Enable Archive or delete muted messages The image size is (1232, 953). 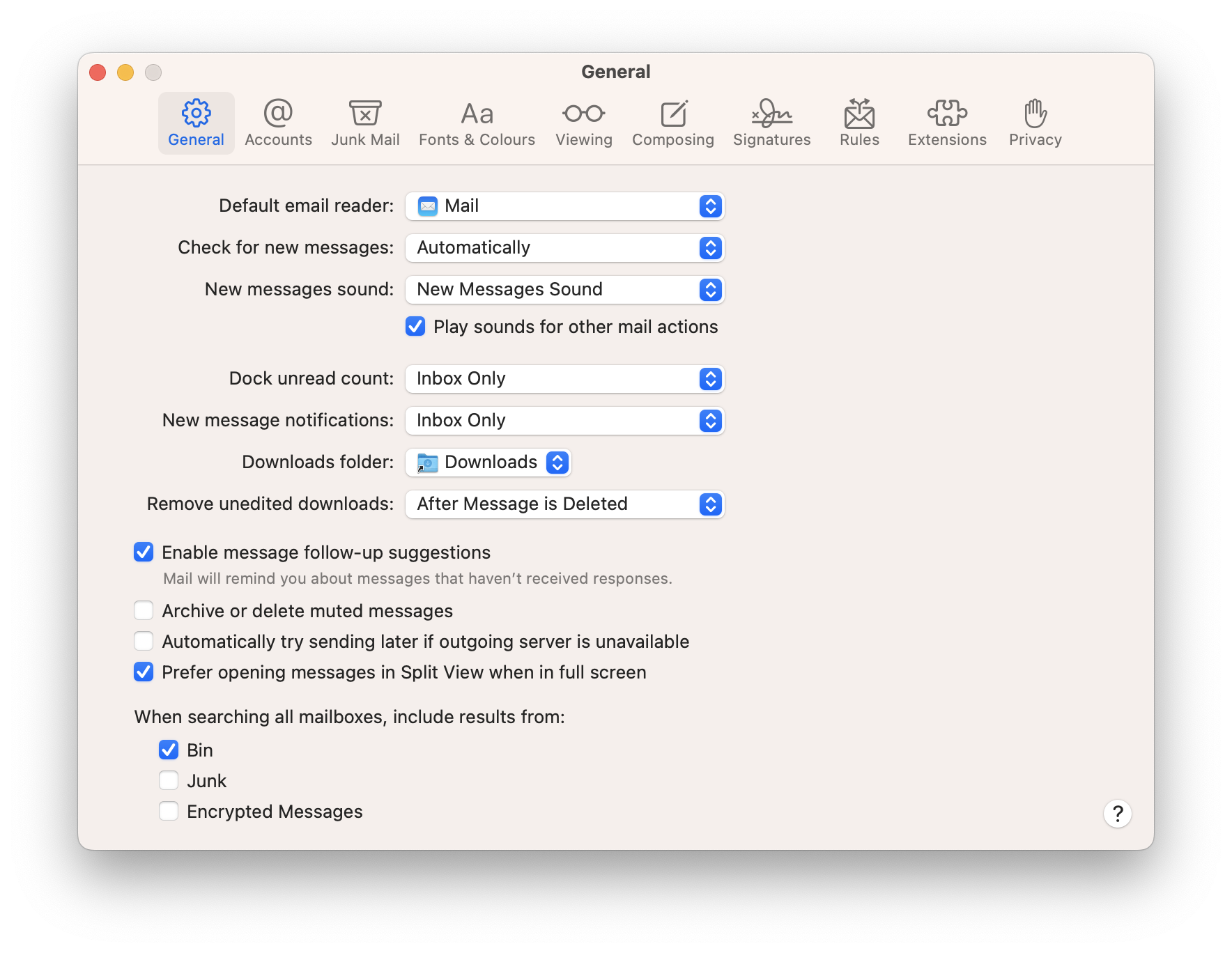pyautogui.click(x=144, y=610)
